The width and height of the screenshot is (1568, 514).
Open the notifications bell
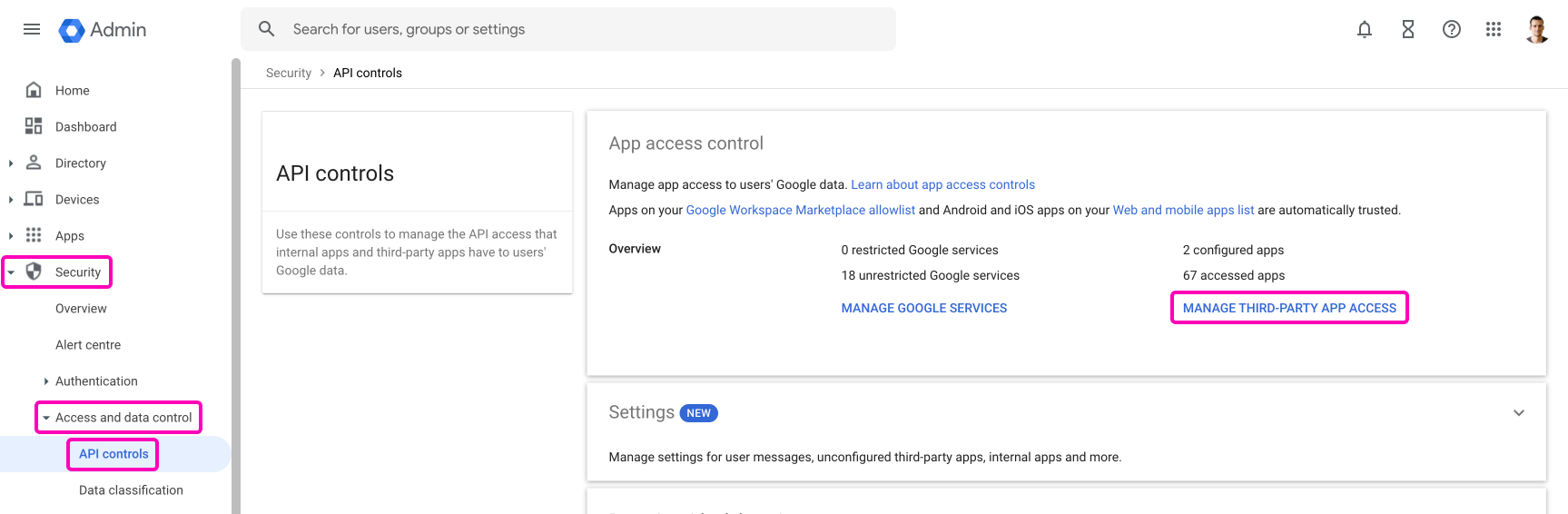point(1364,29)
